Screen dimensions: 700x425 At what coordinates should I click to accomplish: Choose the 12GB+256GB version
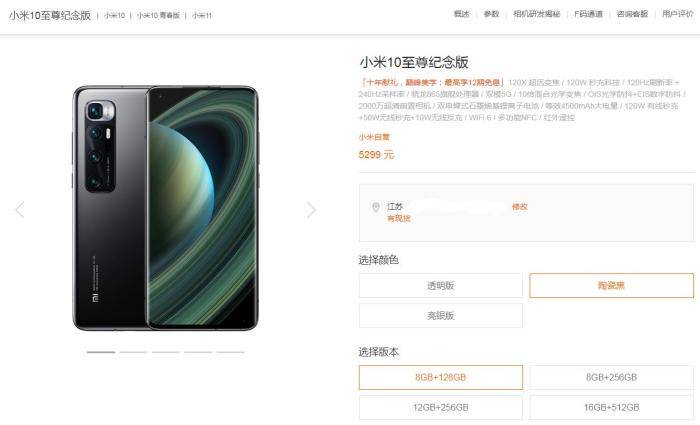[441, 408]
